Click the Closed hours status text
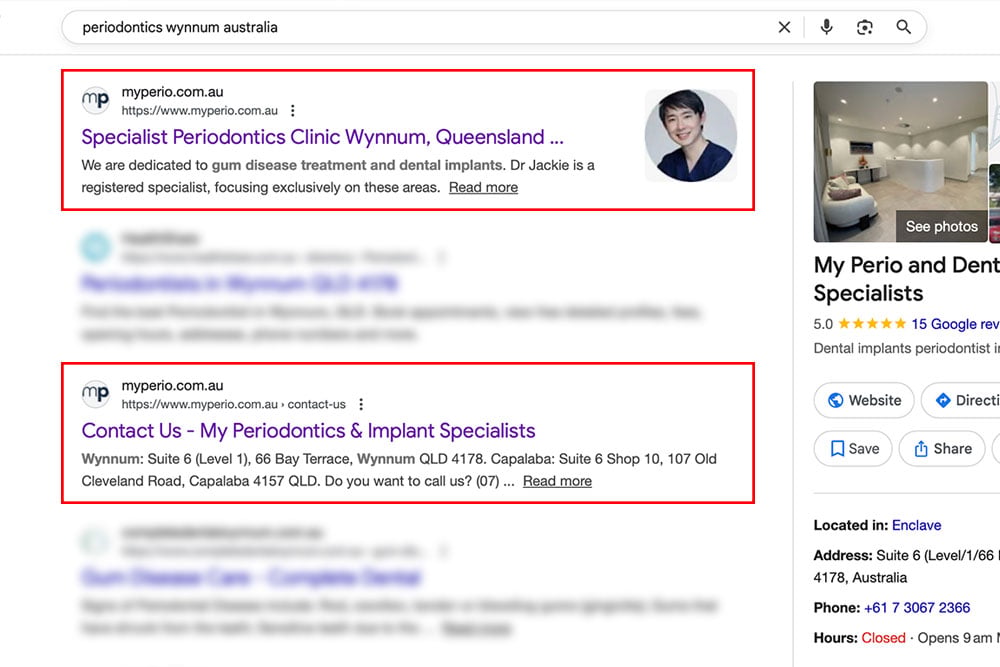Viewport: 1000px width, 667px height. tap(883, 638)
